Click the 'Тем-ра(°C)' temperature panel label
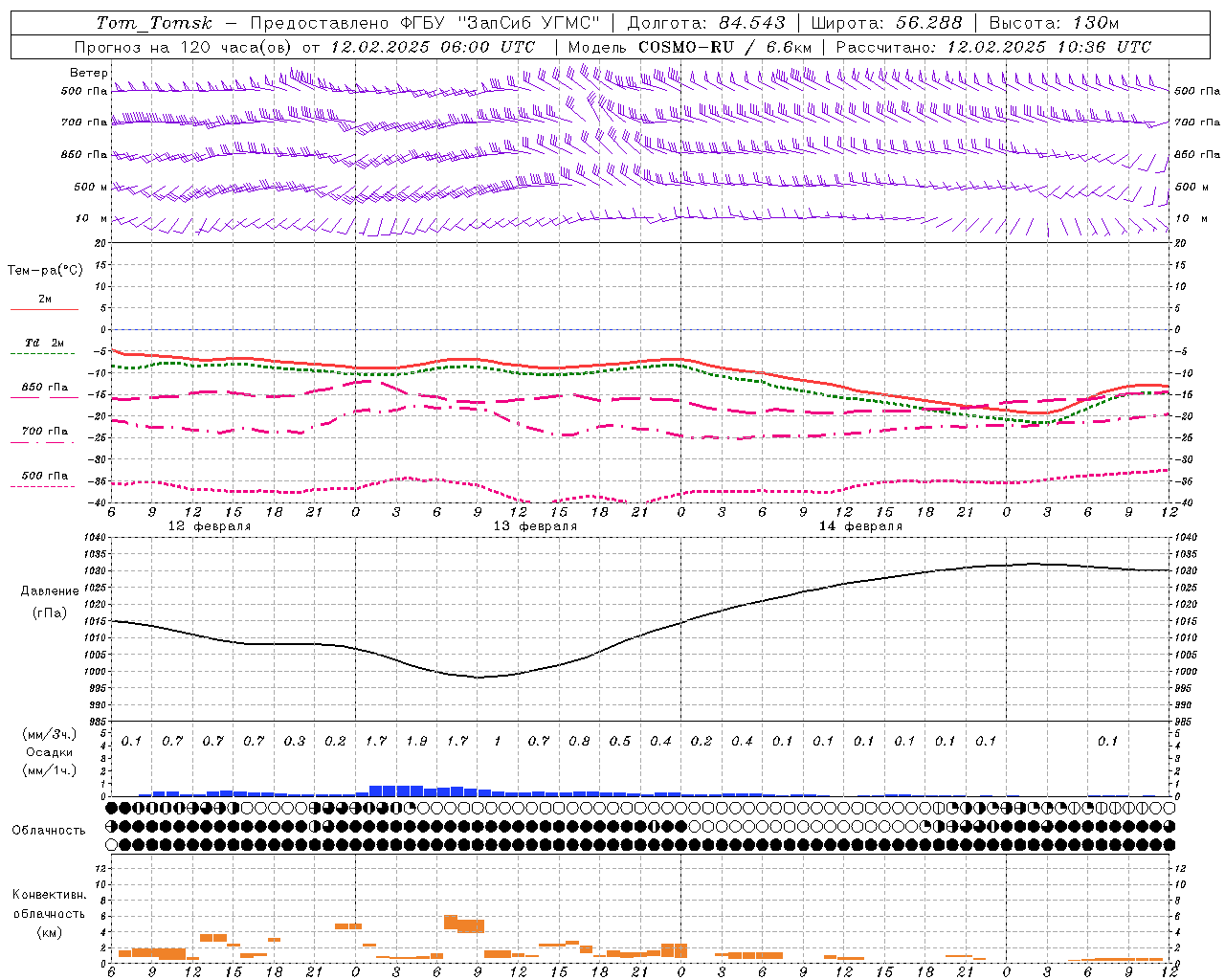Screen dimensions: 1225x980 click(45, 271)
